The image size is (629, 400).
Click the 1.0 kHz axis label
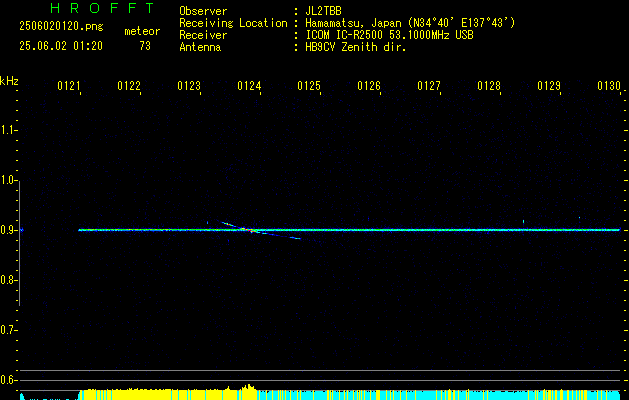pyautogui.click(x=8, y=180)
